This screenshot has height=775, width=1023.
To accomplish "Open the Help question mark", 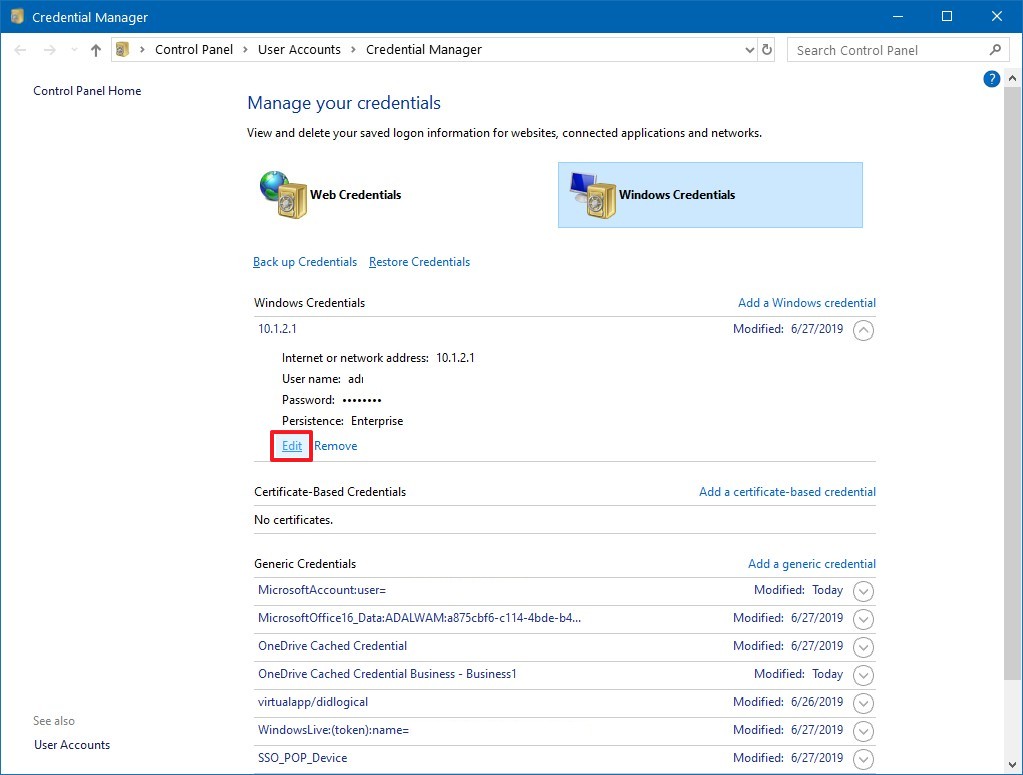I will 991,78.
